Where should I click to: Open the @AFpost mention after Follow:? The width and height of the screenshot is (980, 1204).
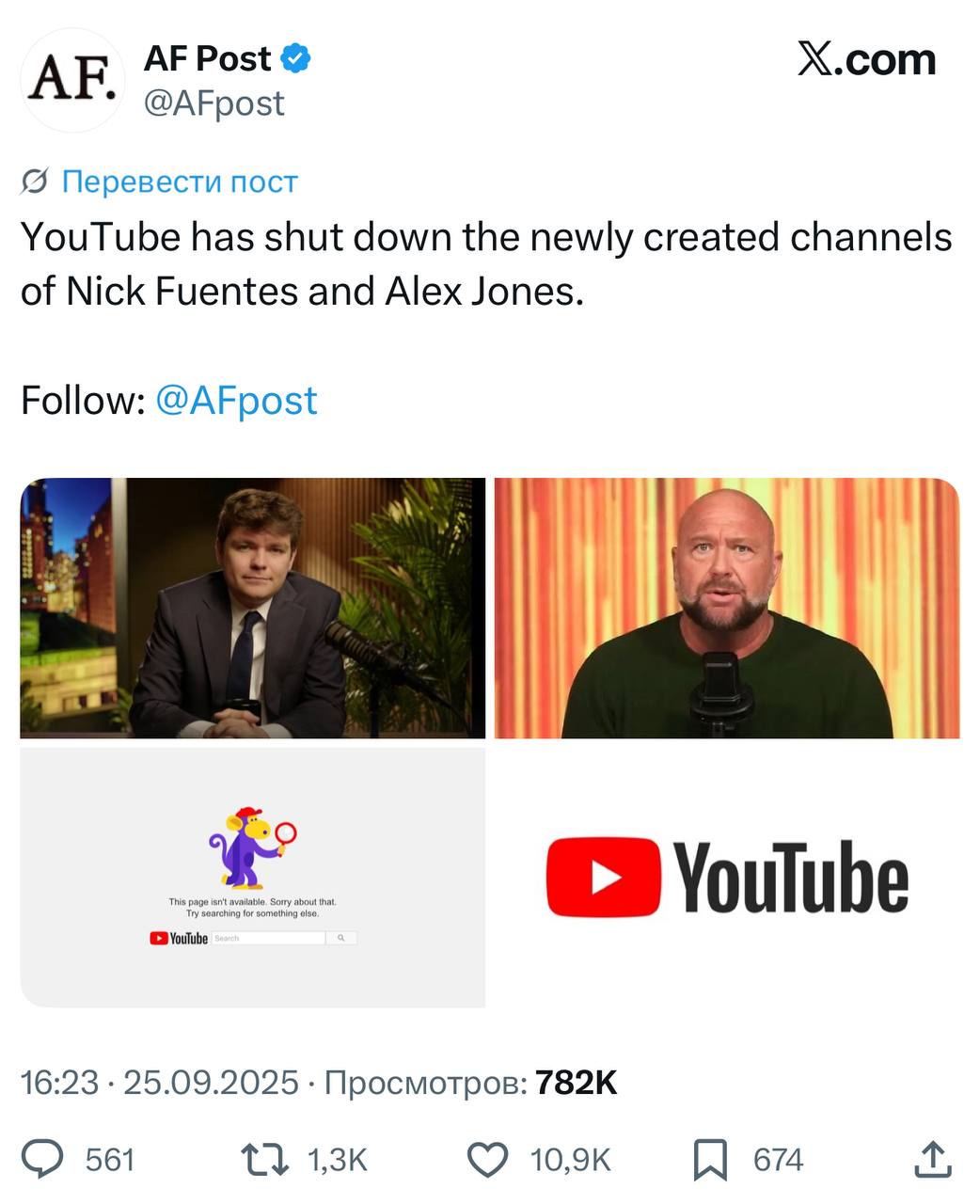235,400
